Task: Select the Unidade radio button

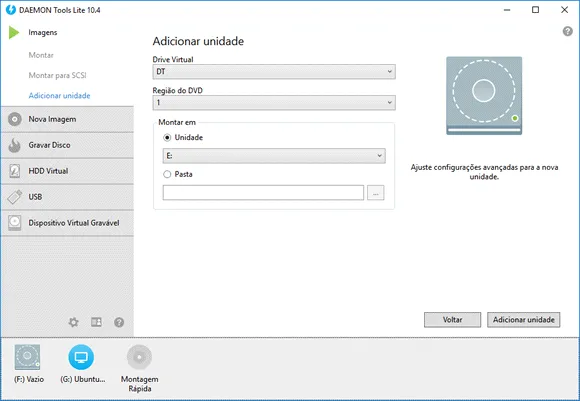Action: 167,138
